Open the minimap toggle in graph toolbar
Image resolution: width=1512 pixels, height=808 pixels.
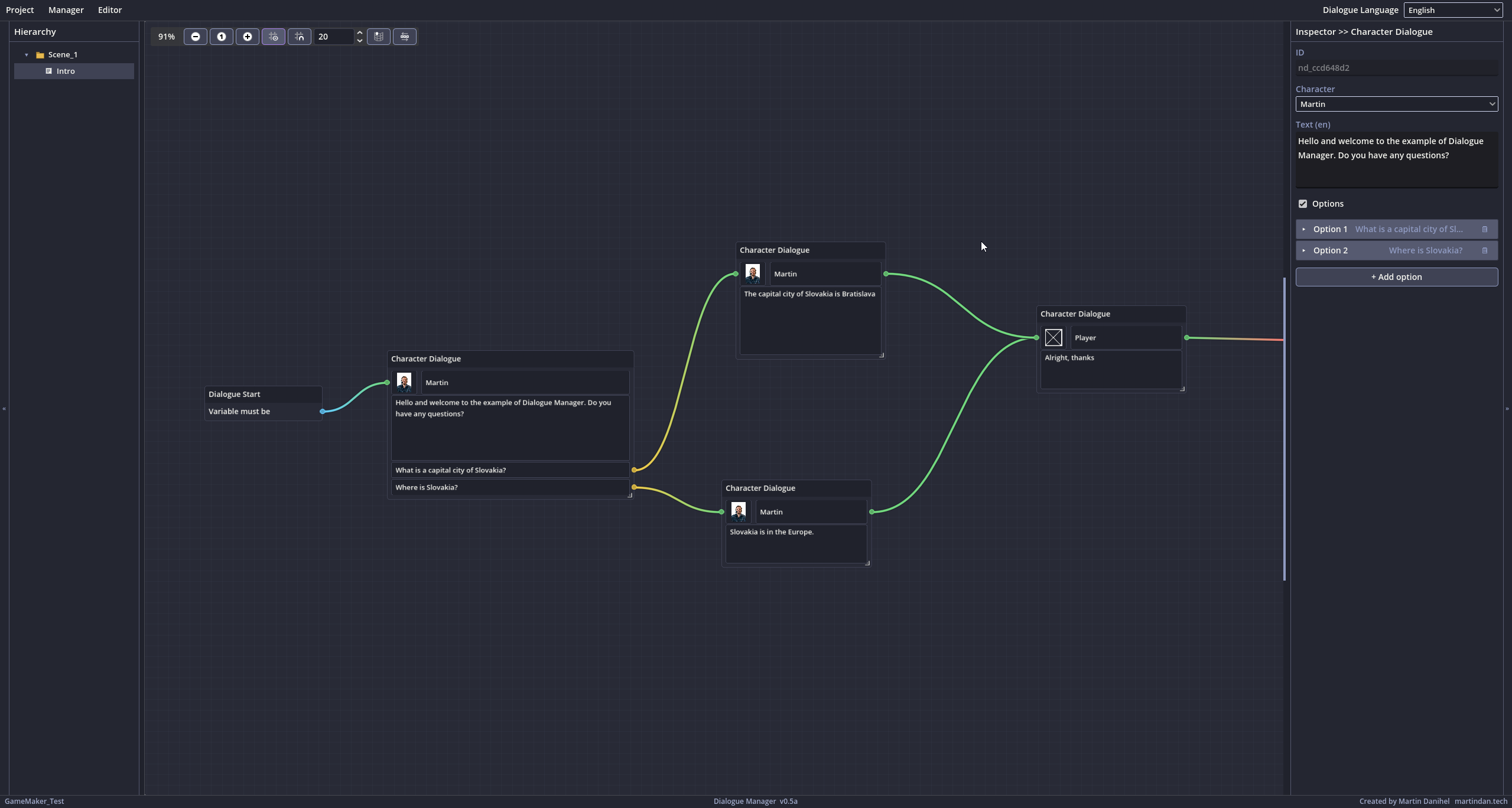pyautogui.click(x=379, y=37)
